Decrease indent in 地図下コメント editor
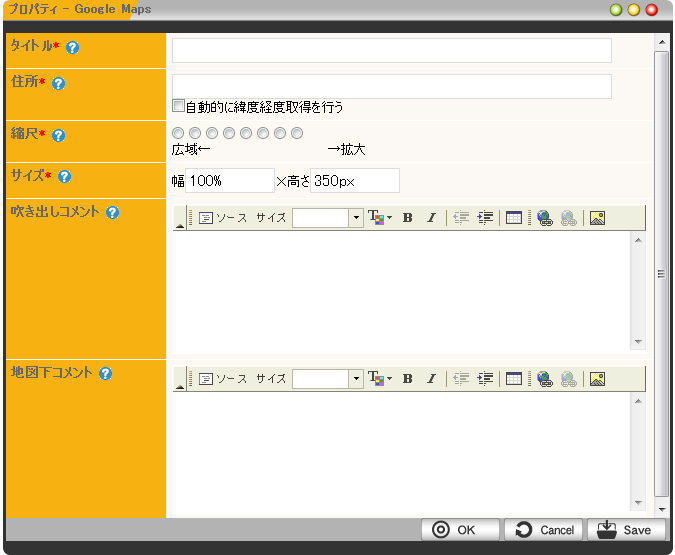This screenshot has width=675, height=555. pyautogui.click(x=461, y=379)
